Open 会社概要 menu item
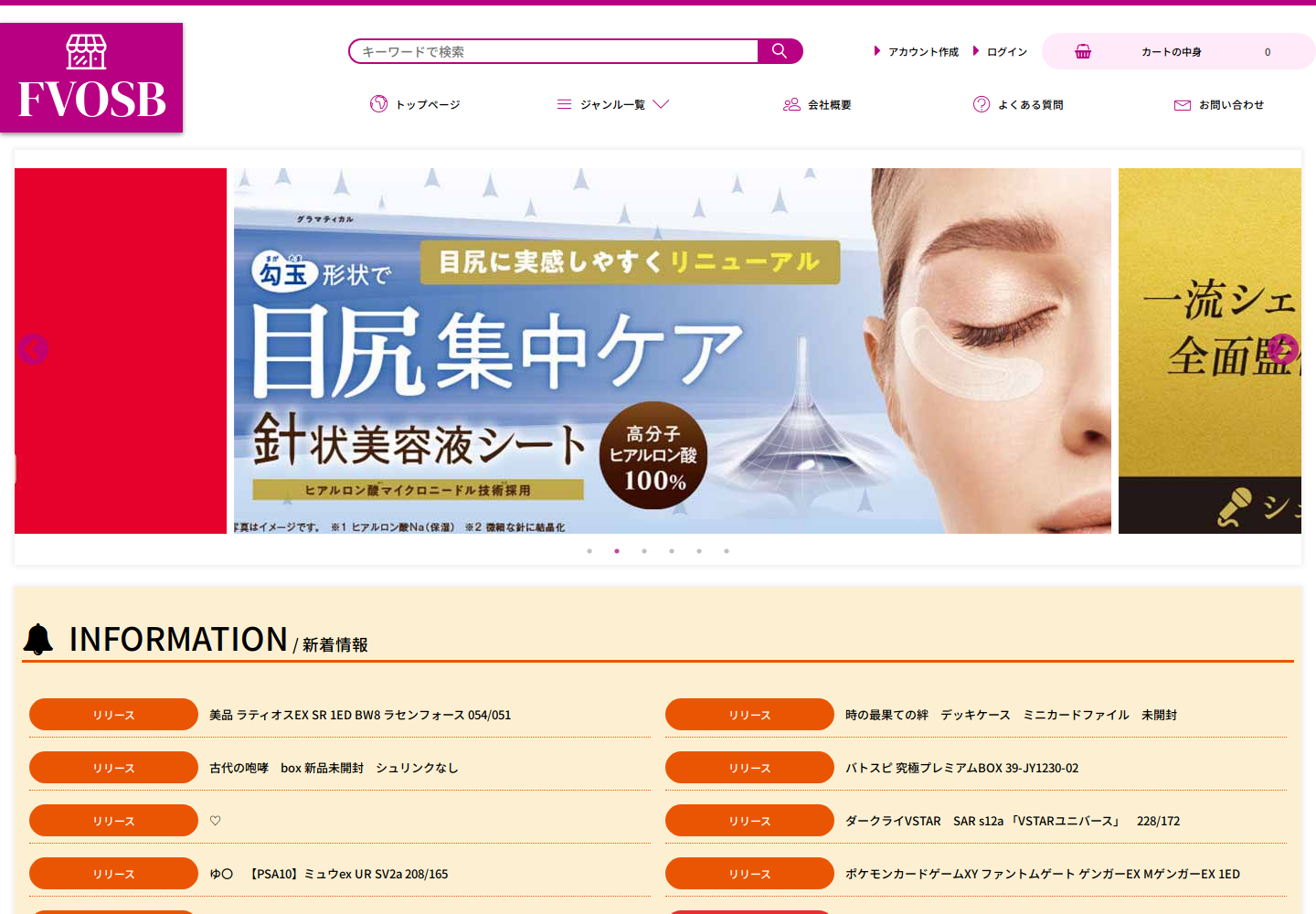This screenshot has width=1316, height=914. click(x=830, y=105)
